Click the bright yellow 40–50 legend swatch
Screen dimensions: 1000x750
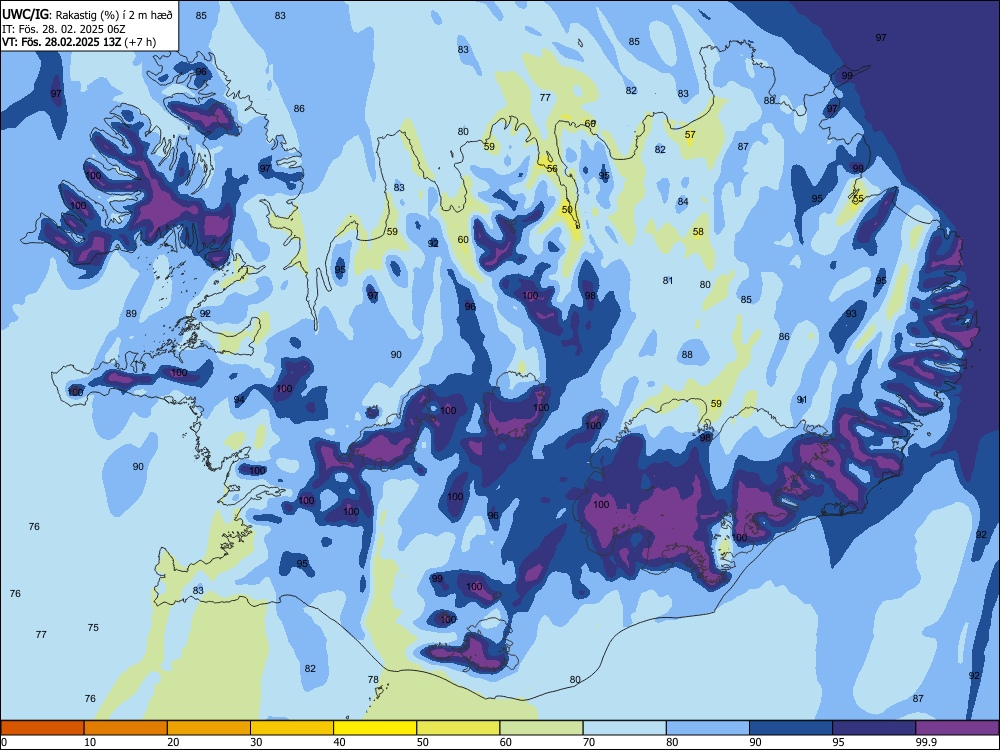click(375, 728)
